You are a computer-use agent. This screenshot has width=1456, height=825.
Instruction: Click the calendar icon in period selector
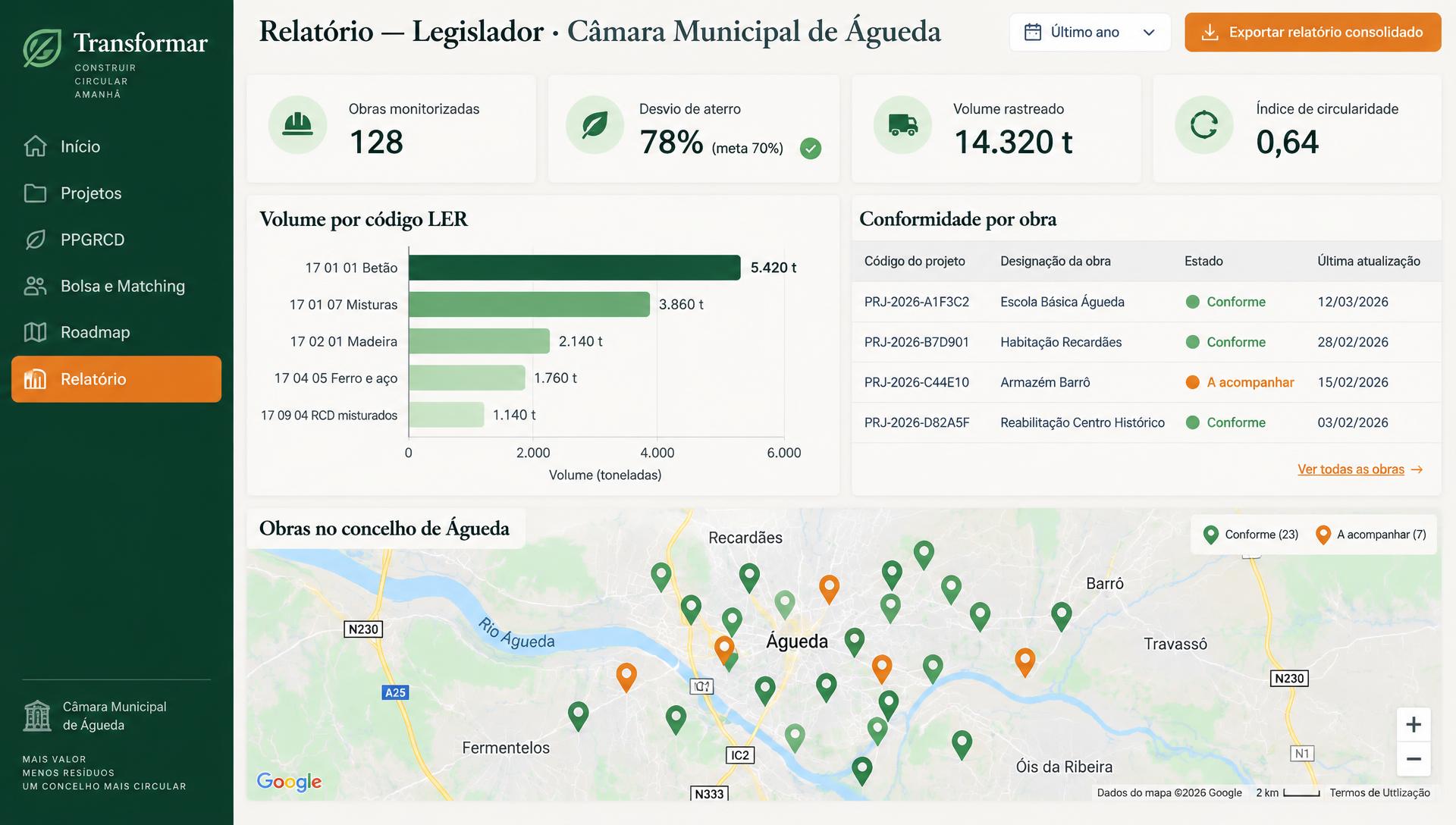tap(1032, 32)
